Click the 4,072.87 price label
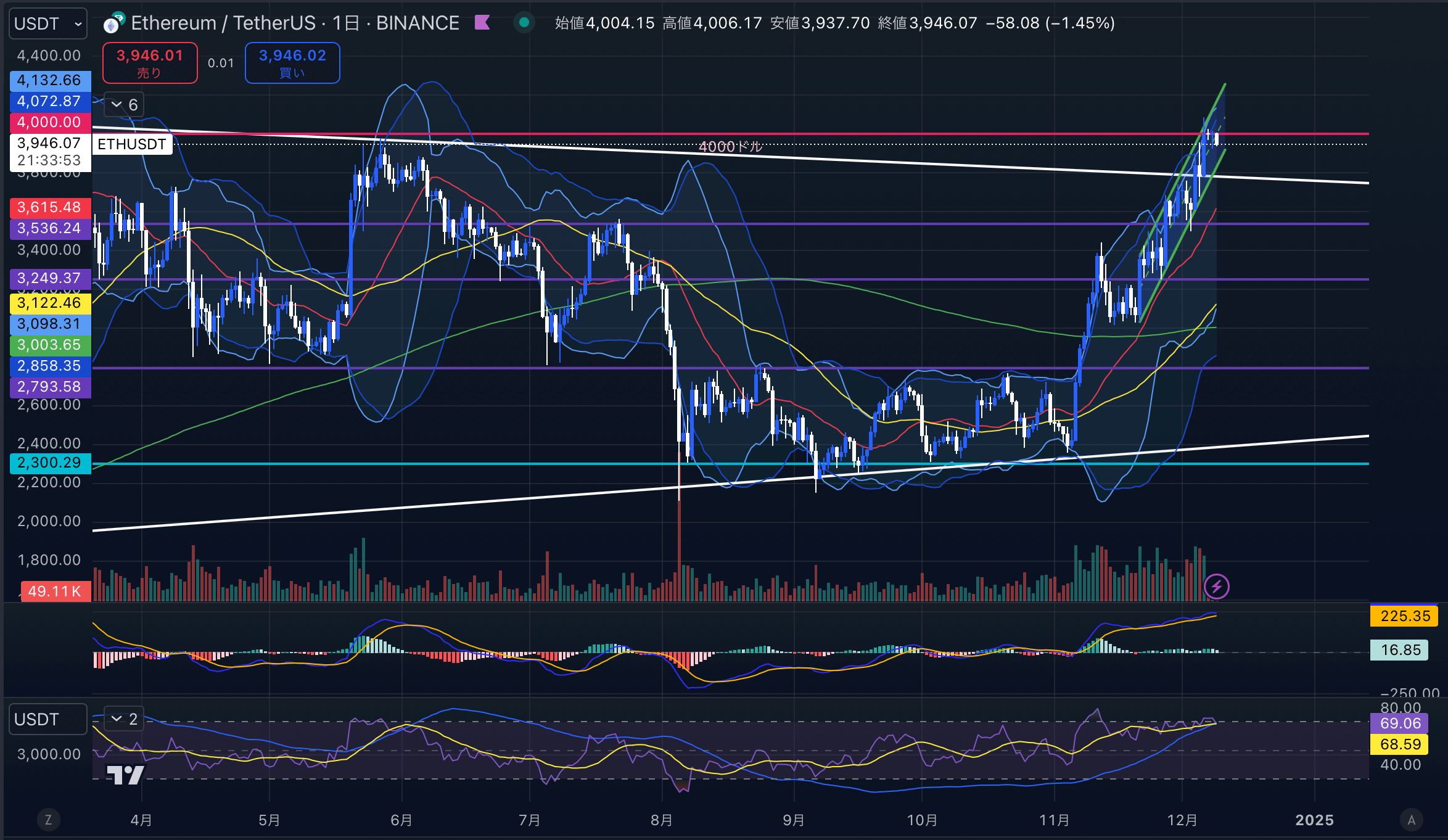This screenshot has width=1448, height=840. (50, 101)
